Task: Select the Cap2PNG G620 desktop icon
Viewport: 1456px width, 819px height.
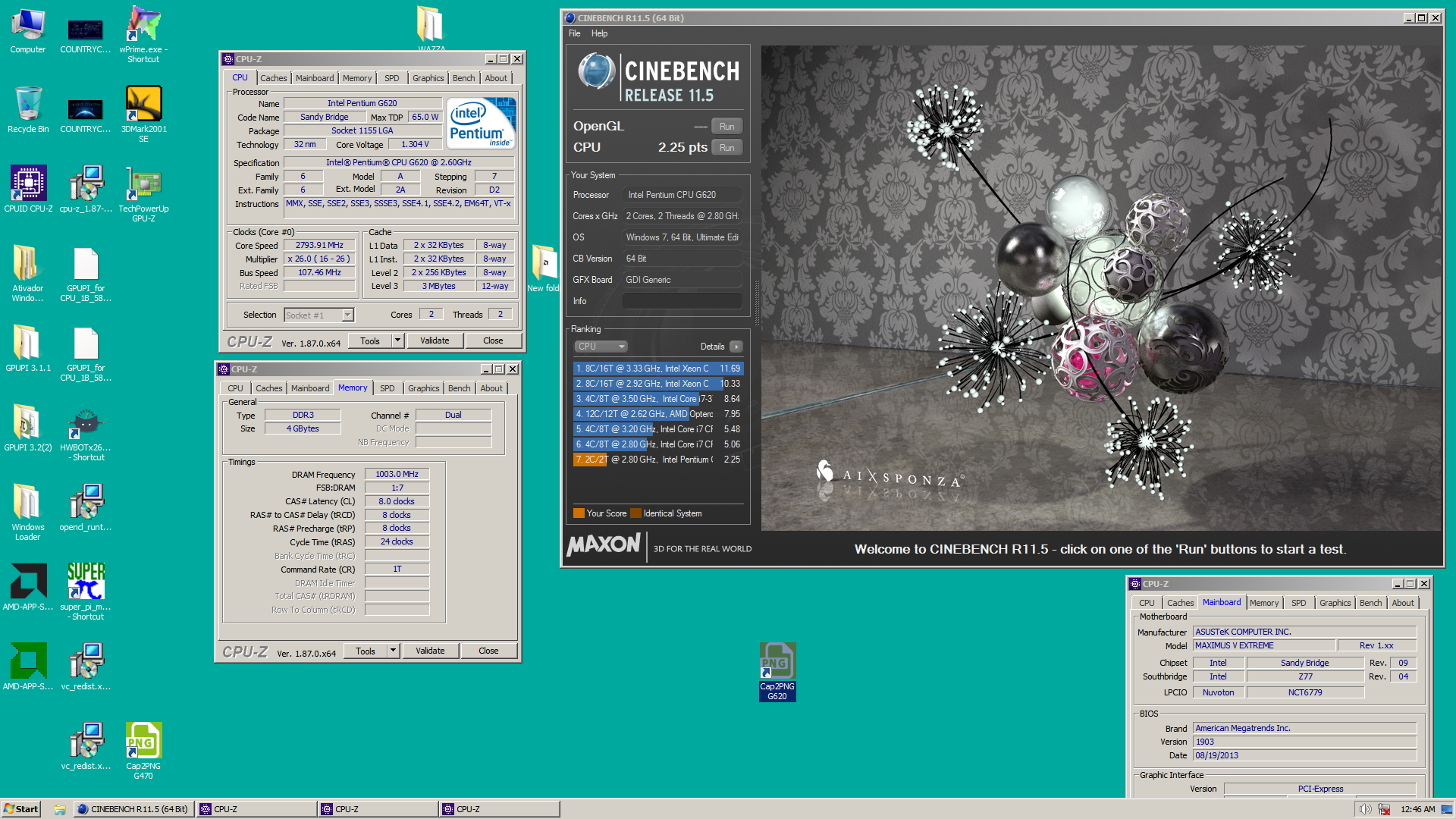Action: 777,672
